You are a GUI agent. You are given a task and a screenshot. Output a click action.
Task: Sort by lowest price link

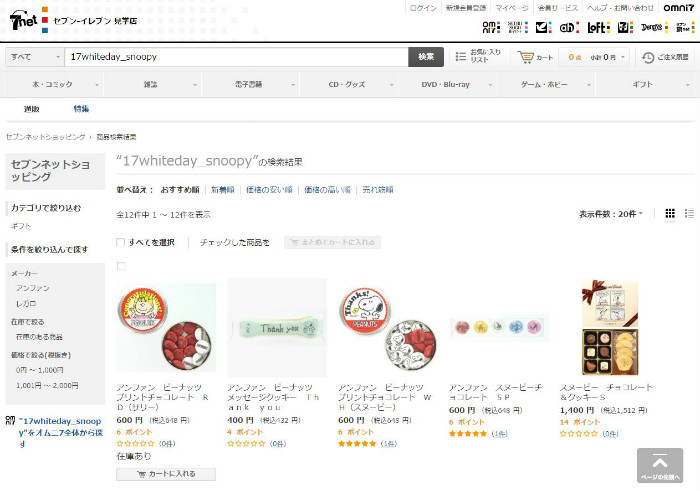(x=269, y=190)
